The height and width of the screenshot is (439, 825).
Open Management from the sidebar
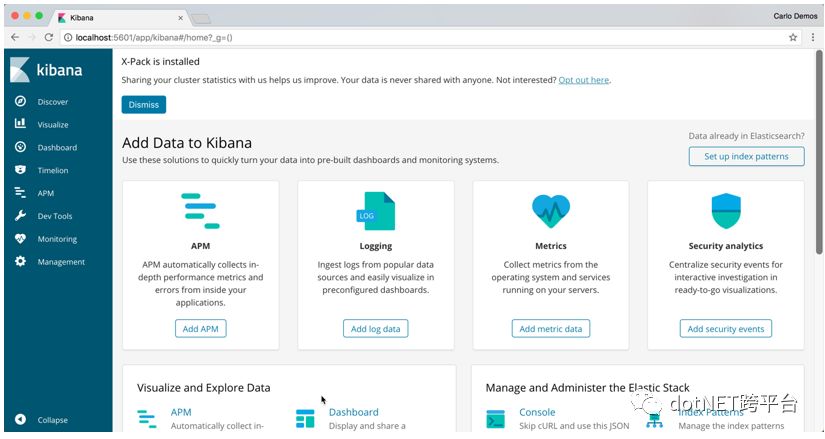(x=61, y=262)
